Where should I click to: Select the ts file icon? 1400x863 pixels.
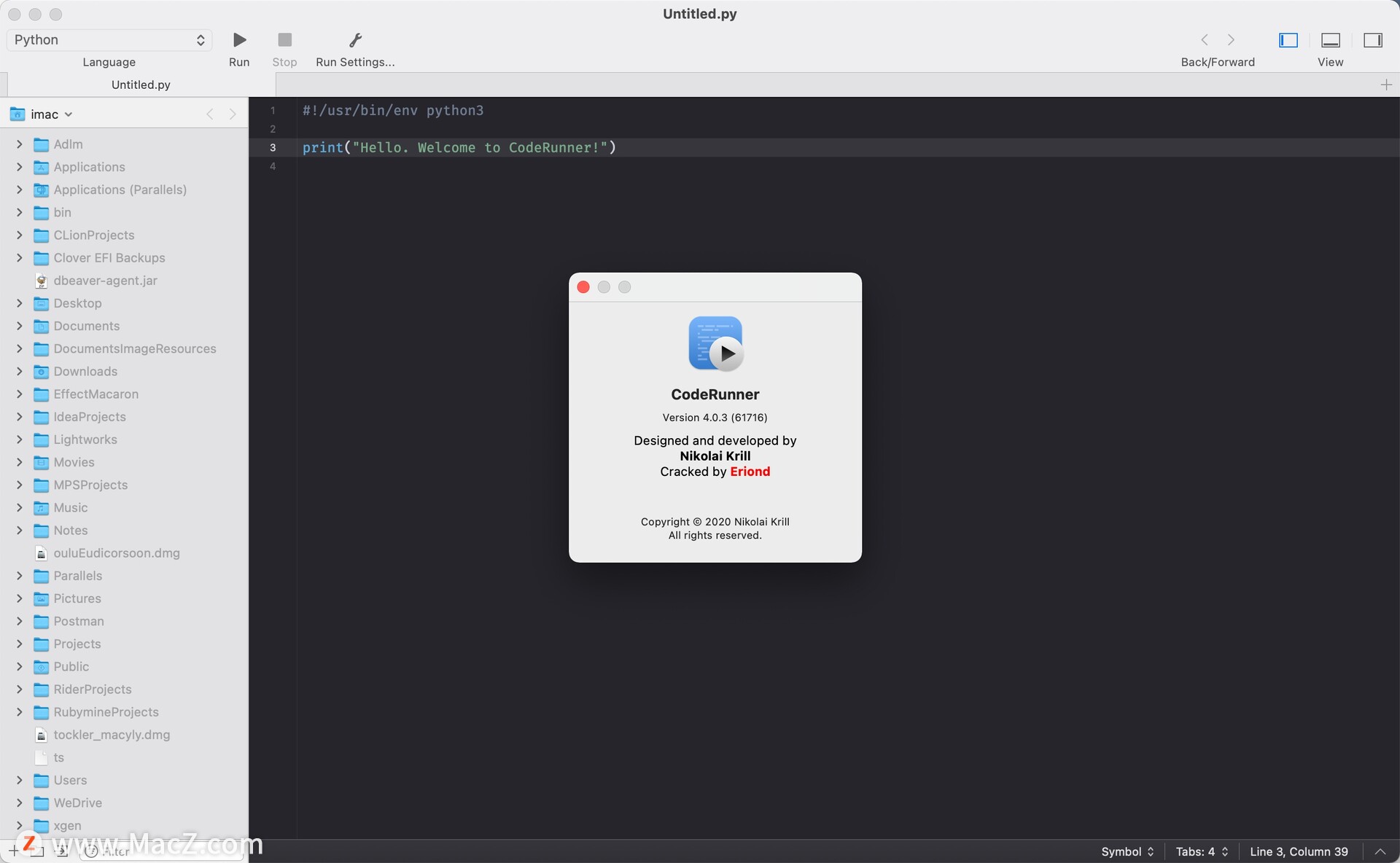[x=42, y=758]
